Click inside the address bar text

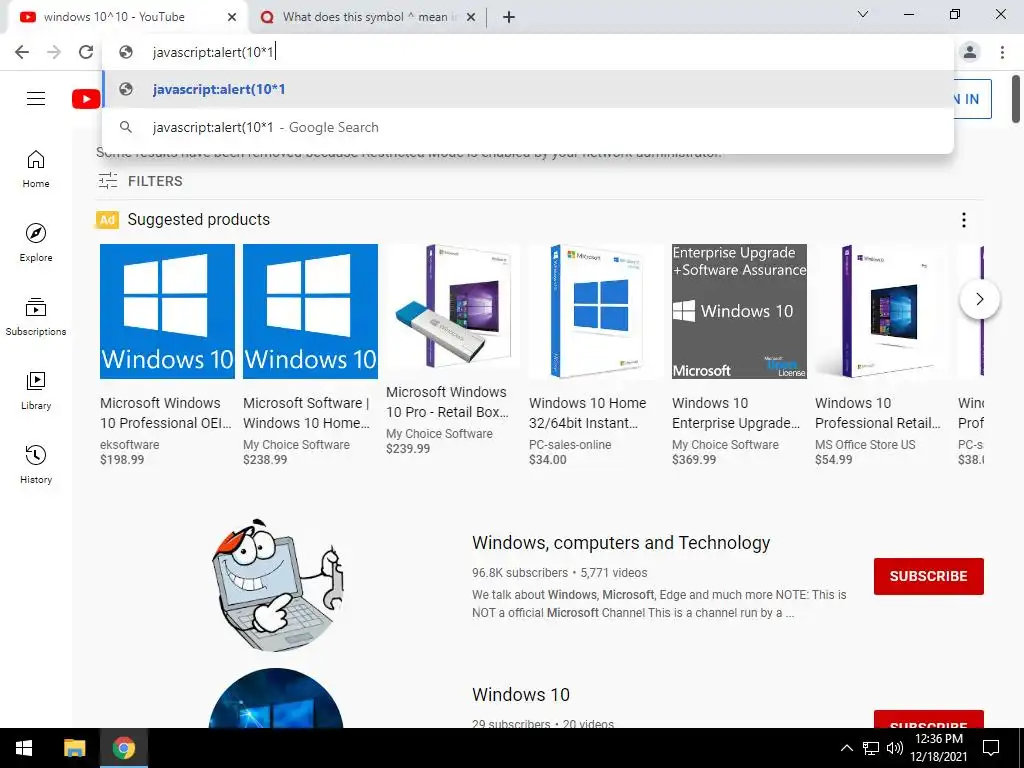tap(213, 52)
